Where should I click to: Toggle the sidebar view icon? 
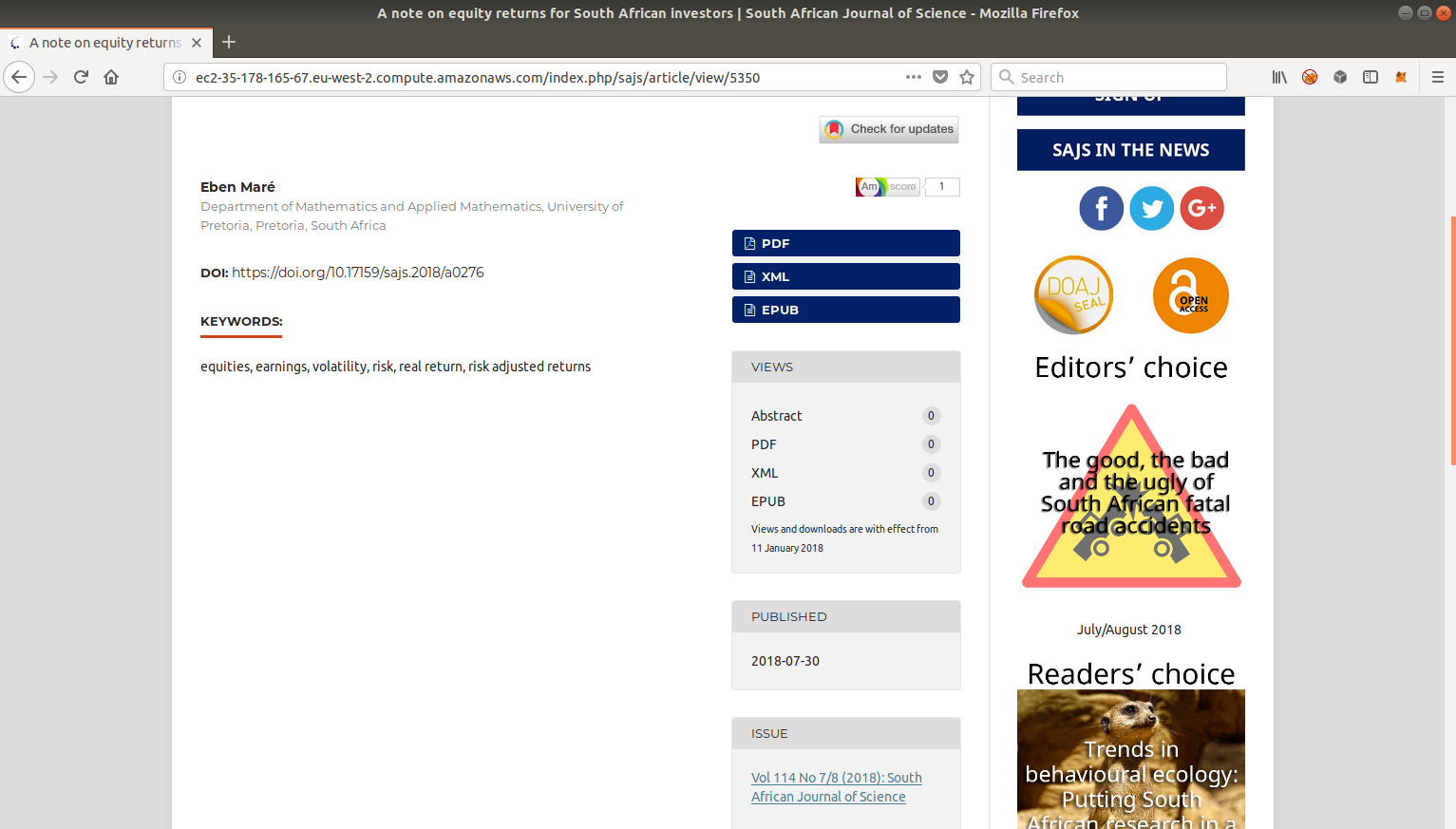point(1370,78)
